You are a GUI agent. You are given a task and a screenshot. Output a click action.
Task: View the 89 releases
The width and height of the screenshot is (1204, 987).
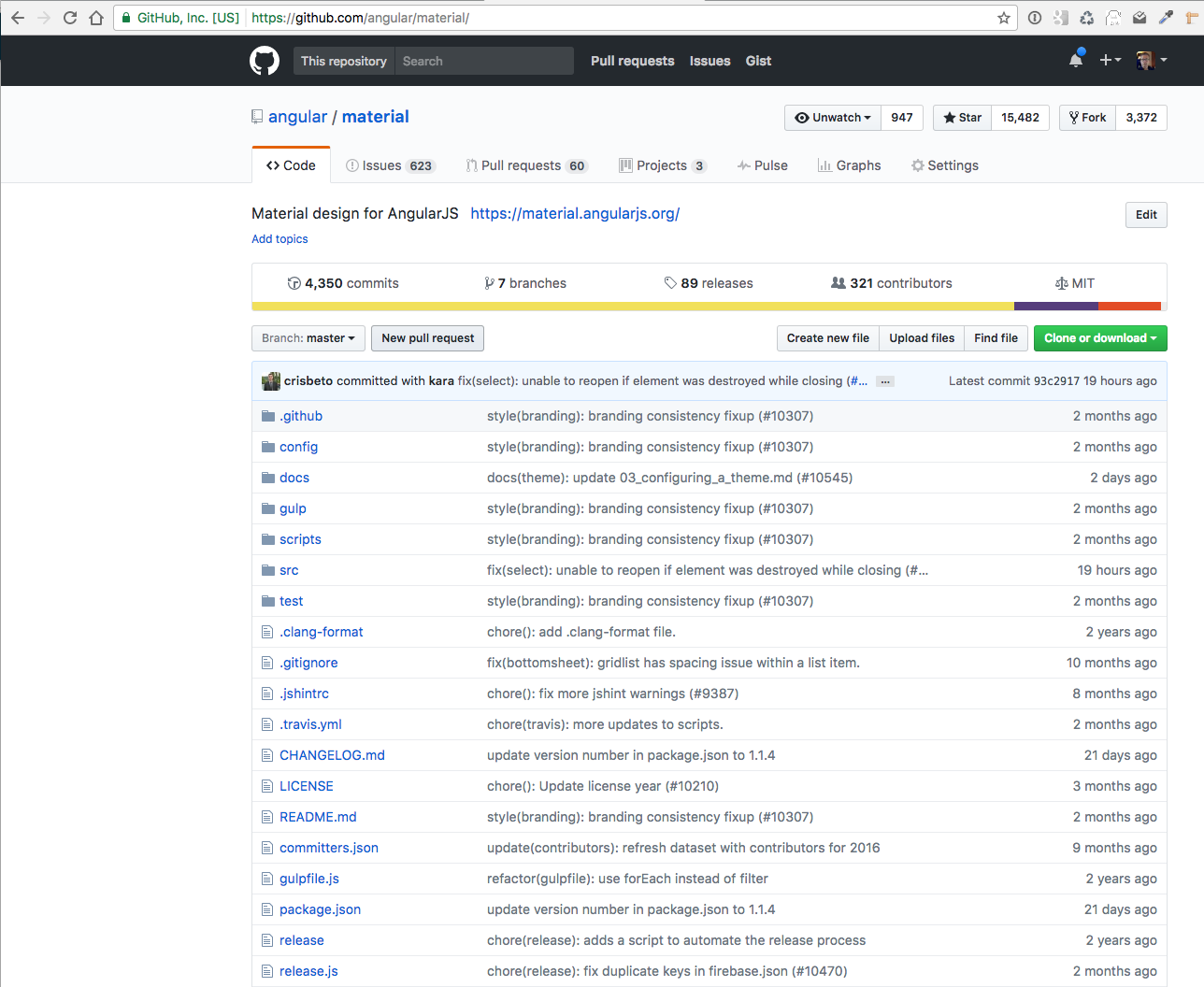tap(709, 283)
